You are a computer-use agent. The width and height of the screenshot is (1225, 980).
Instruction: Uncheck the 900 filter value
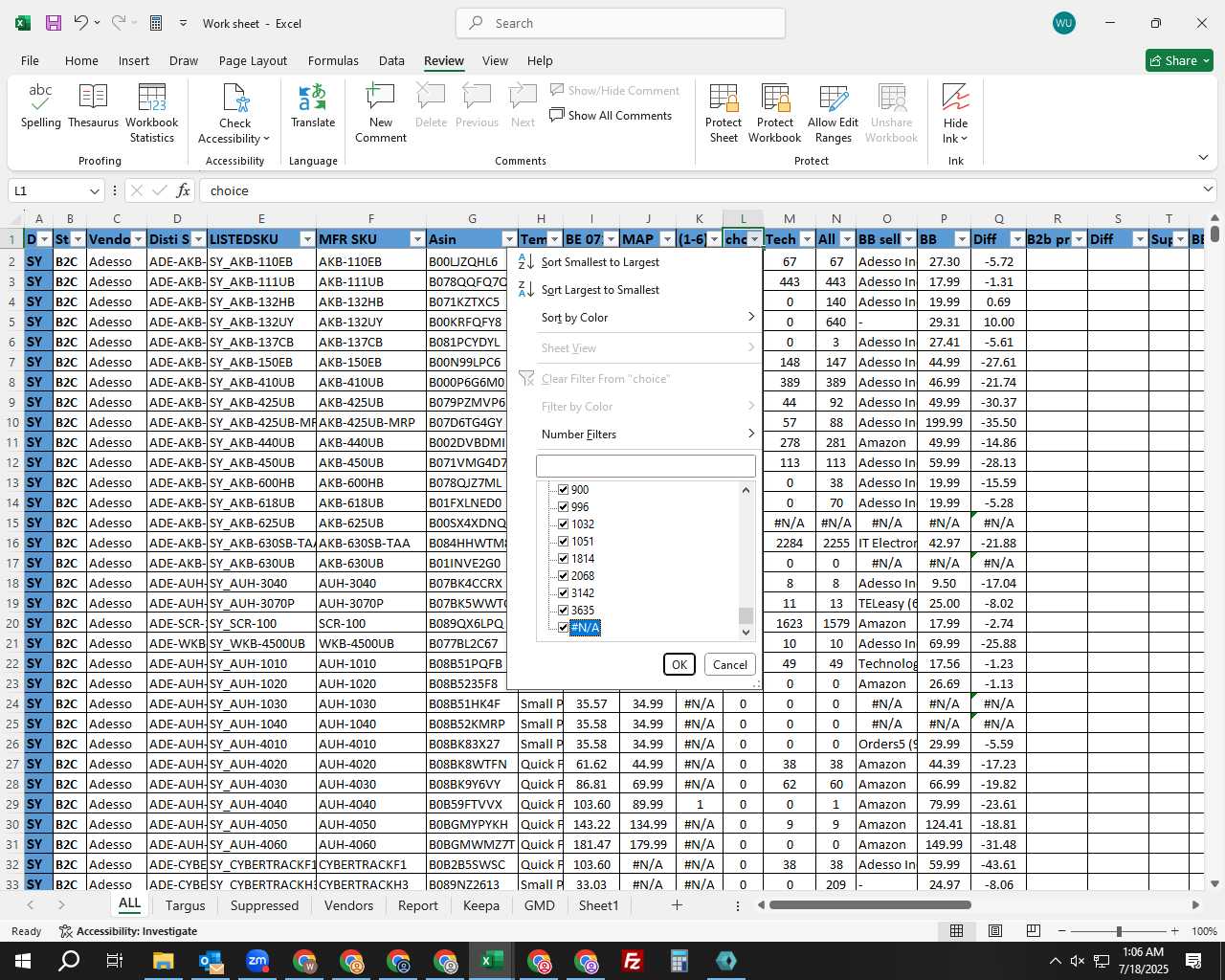[564, 489]
